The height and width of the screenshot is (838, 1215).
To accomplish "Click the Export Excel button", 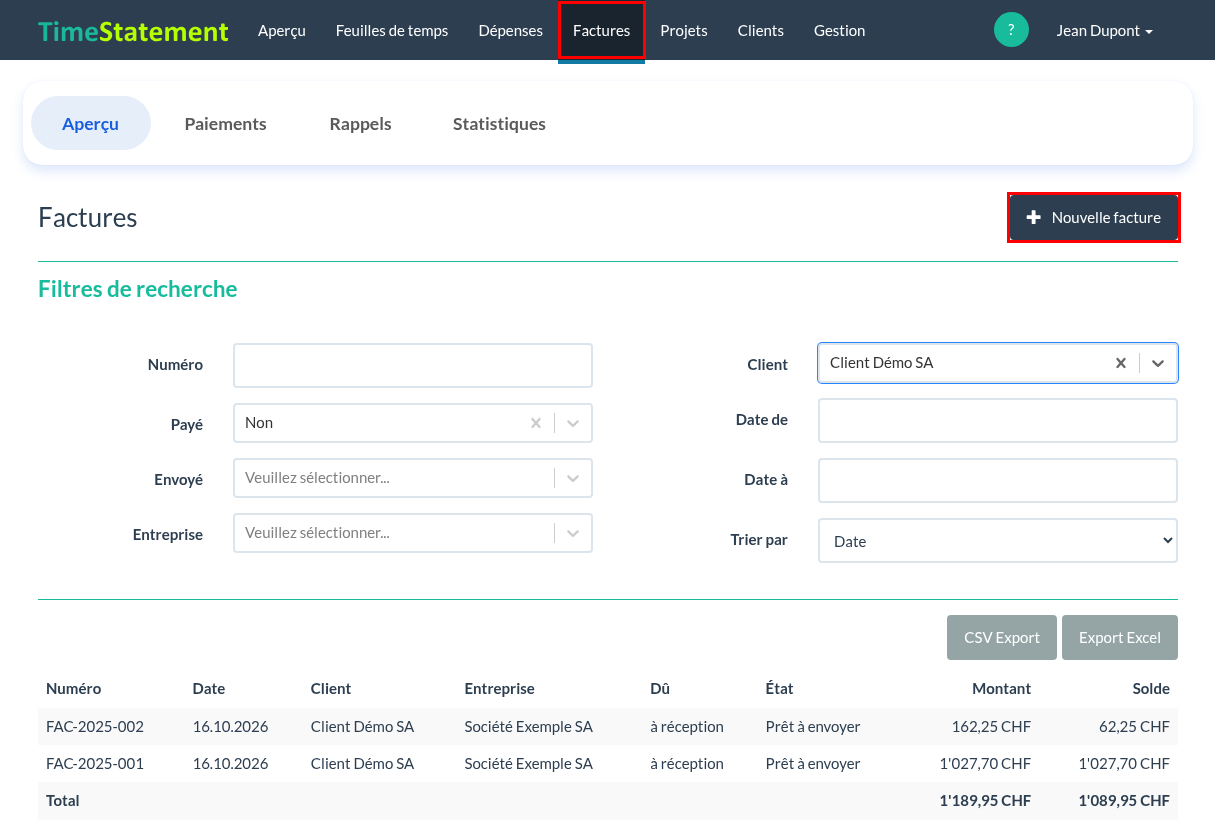I will pos(1120,638).
